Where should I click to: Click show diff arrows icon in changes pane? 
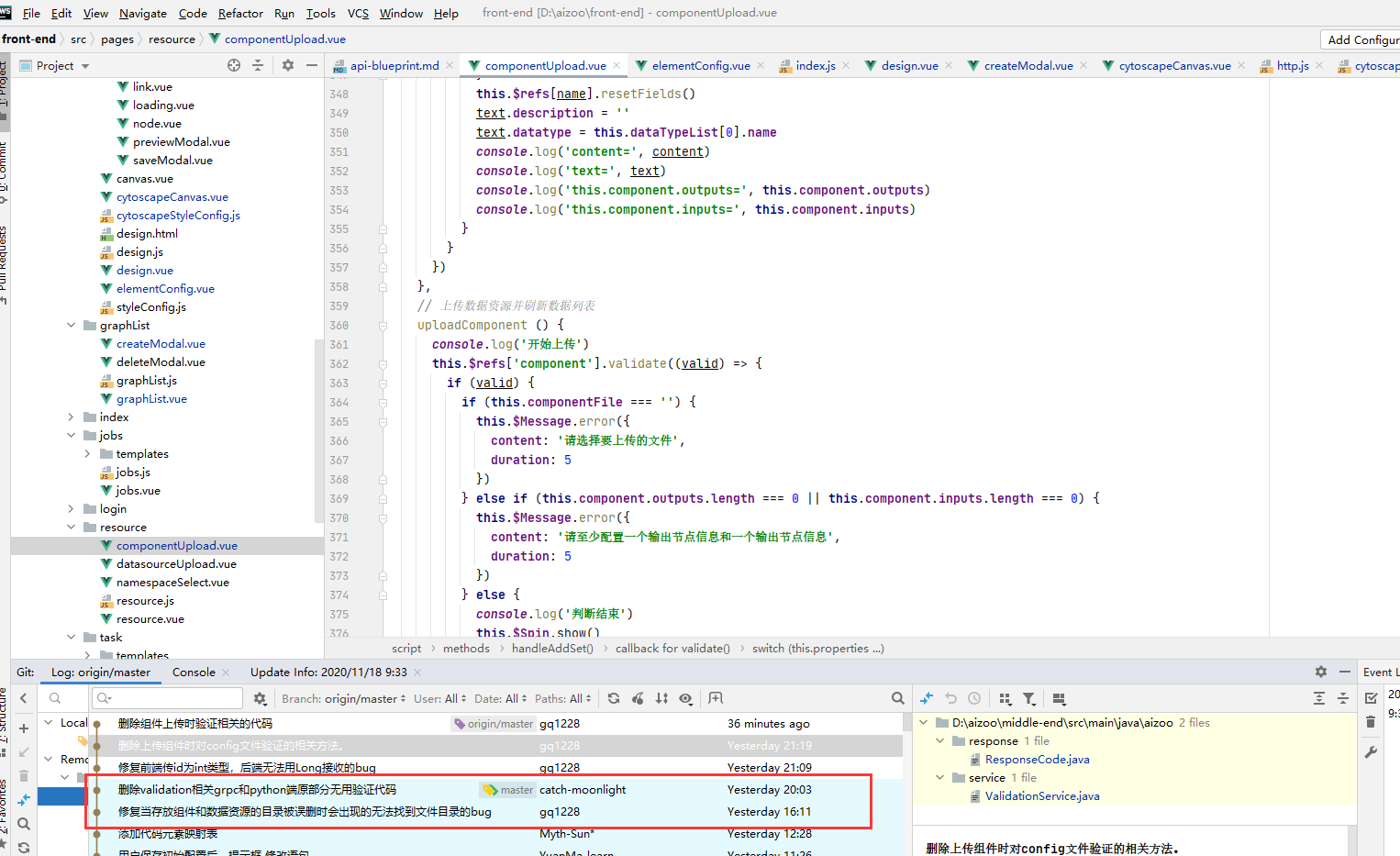coord(927,698)
